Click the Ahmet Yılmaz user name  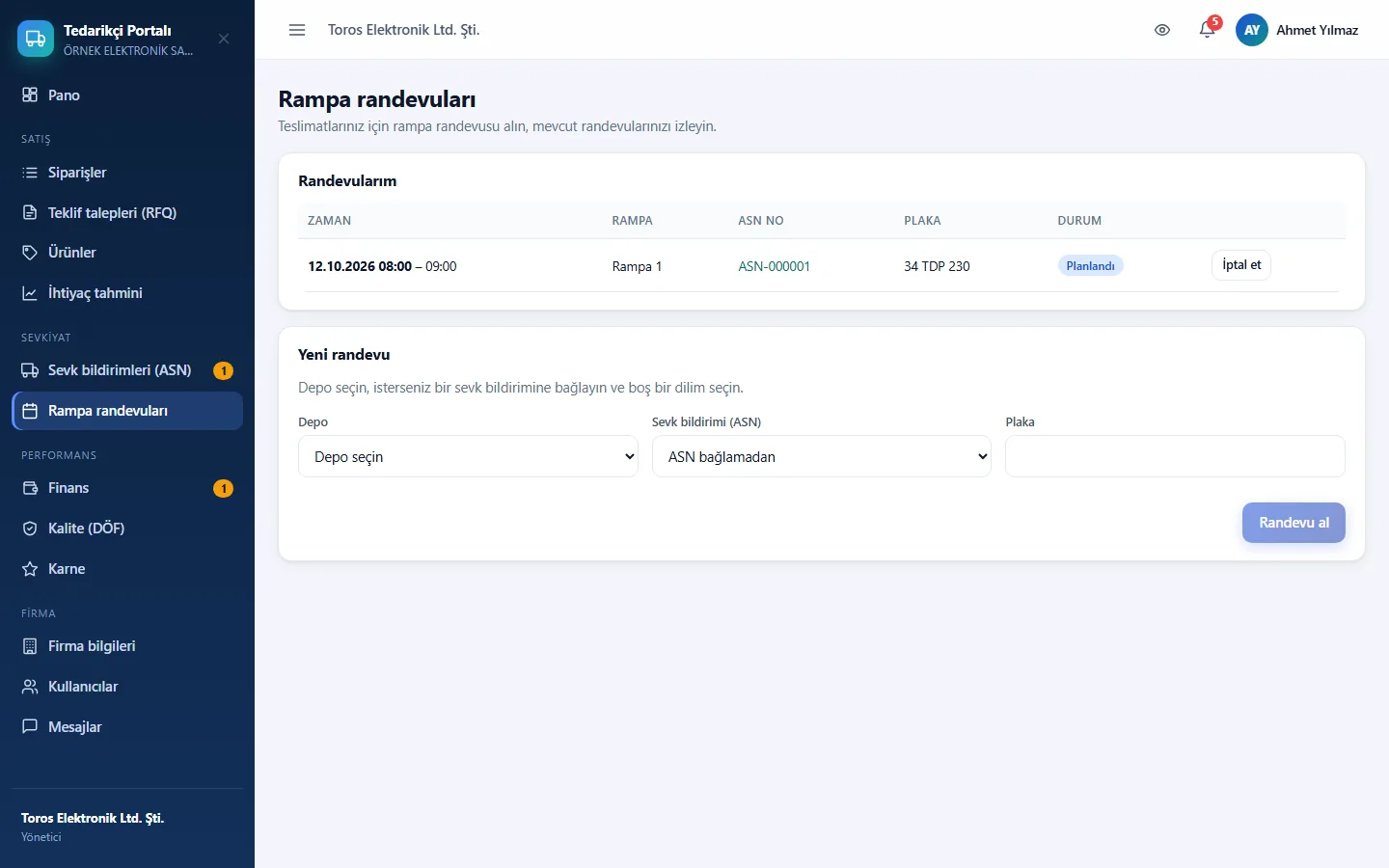(x=1317, y=30)
